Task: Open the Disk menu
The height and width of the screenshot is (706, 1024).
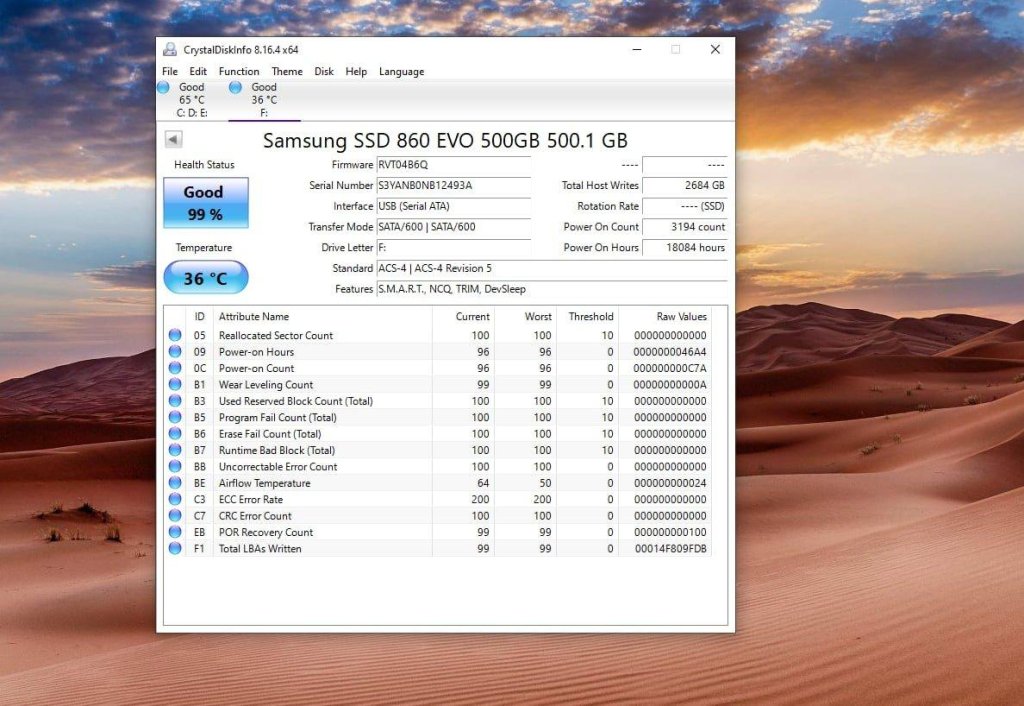Action: click(324, 71)
